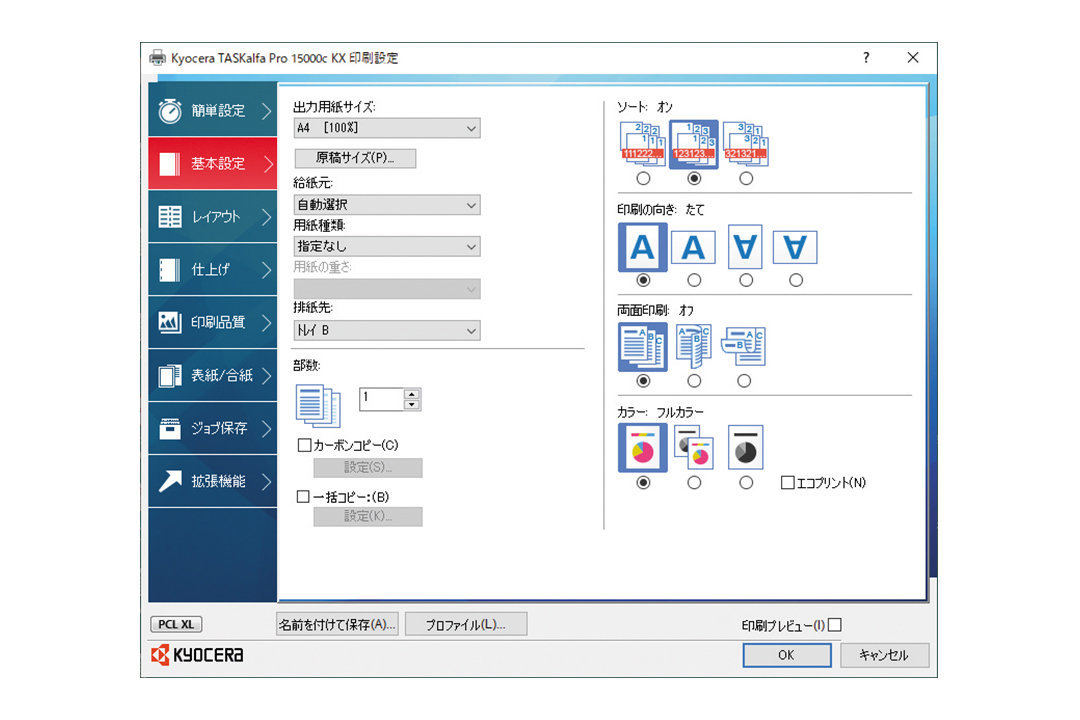Image resolution: width=1080 pixels, height=720 pixels.
Task: Click the arrow icon beside 拡張機能
Action: click(170, 481)
